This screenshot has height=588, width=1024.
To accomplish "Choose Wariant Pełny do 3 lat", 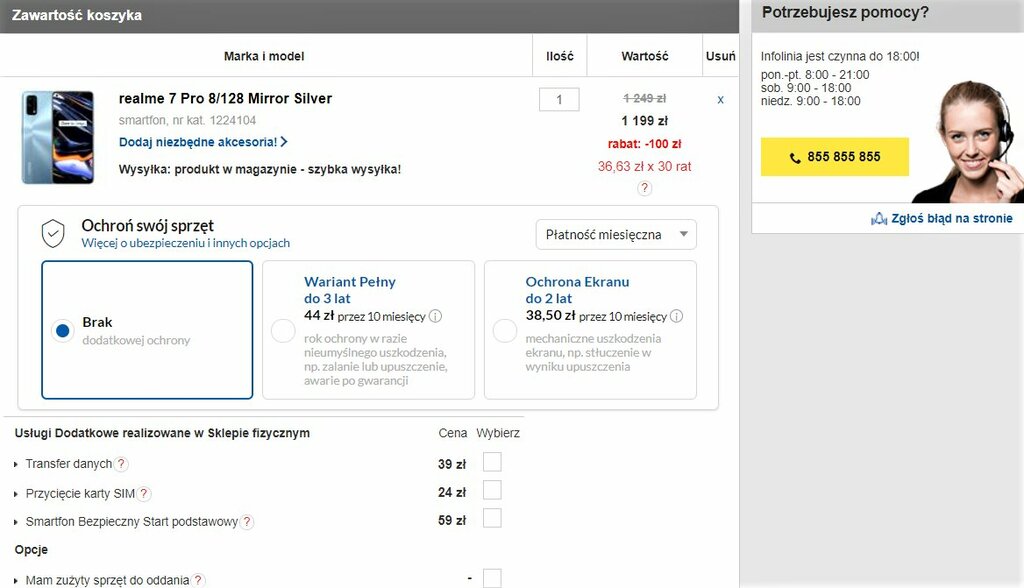I will click(x=283, y=331).
